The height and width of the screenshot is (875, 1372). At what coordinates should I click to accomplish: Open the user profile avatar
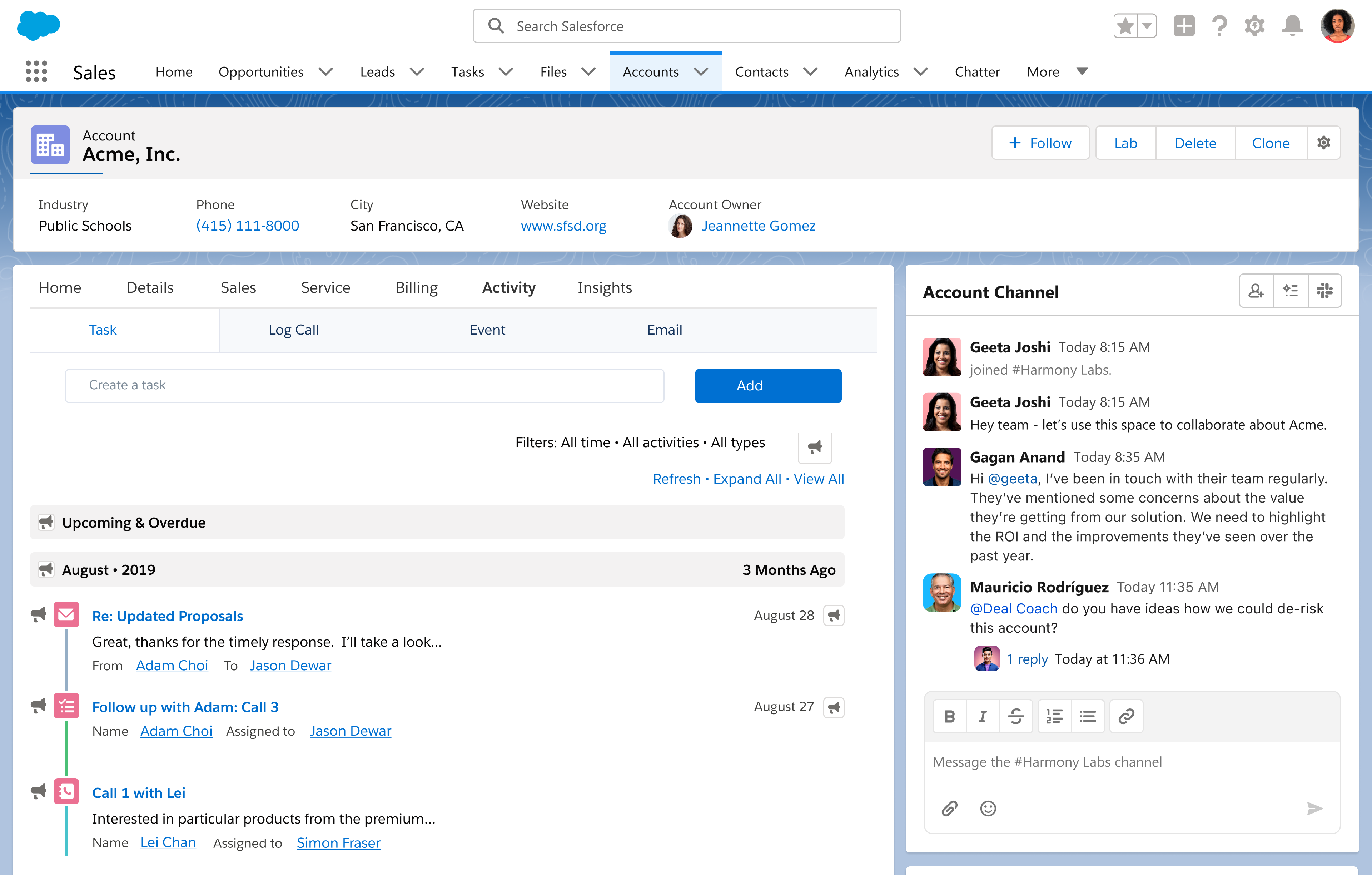click(x=1337, y=26)
